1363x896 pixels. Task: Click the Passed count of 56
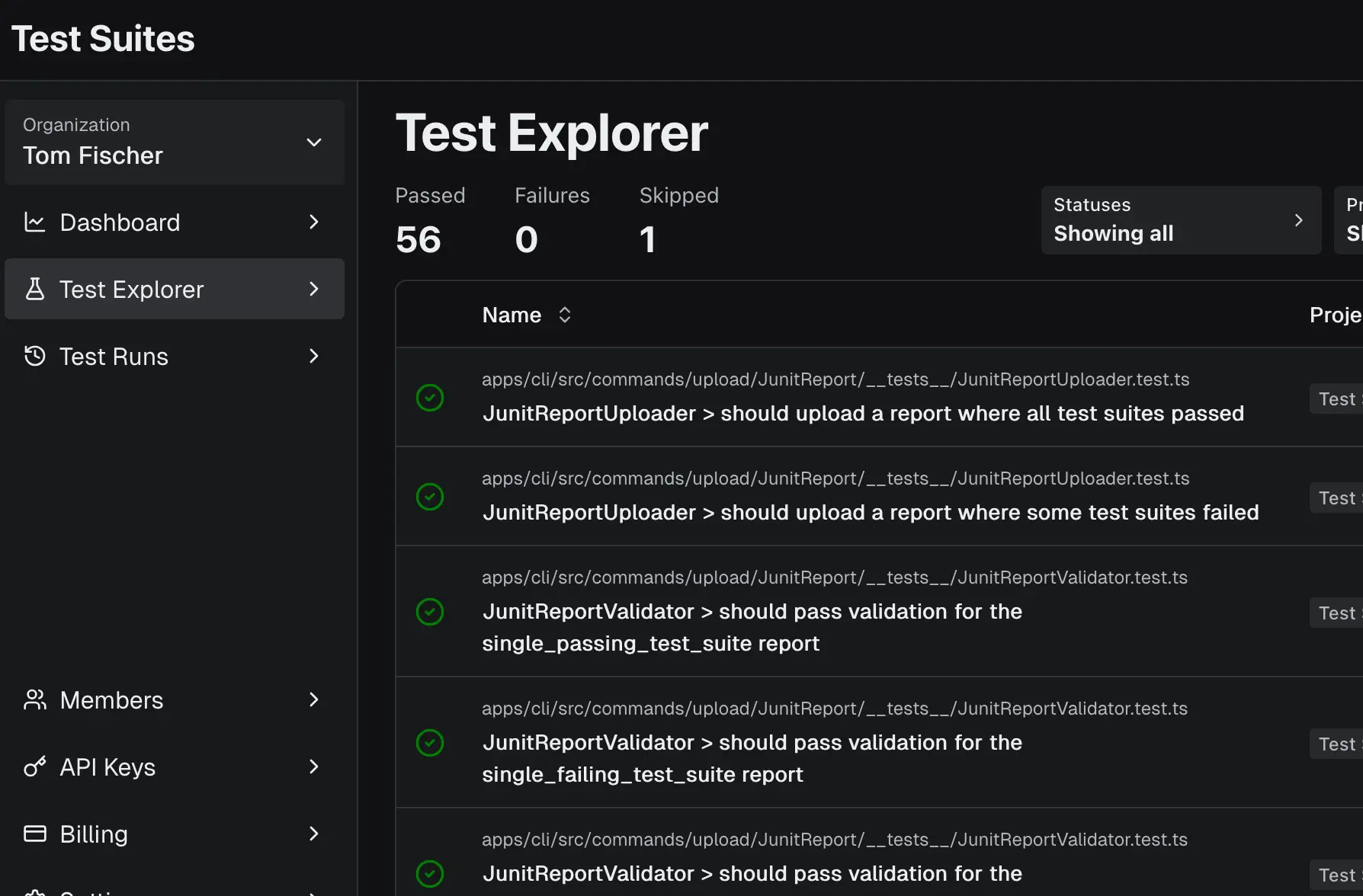point(418,238)
